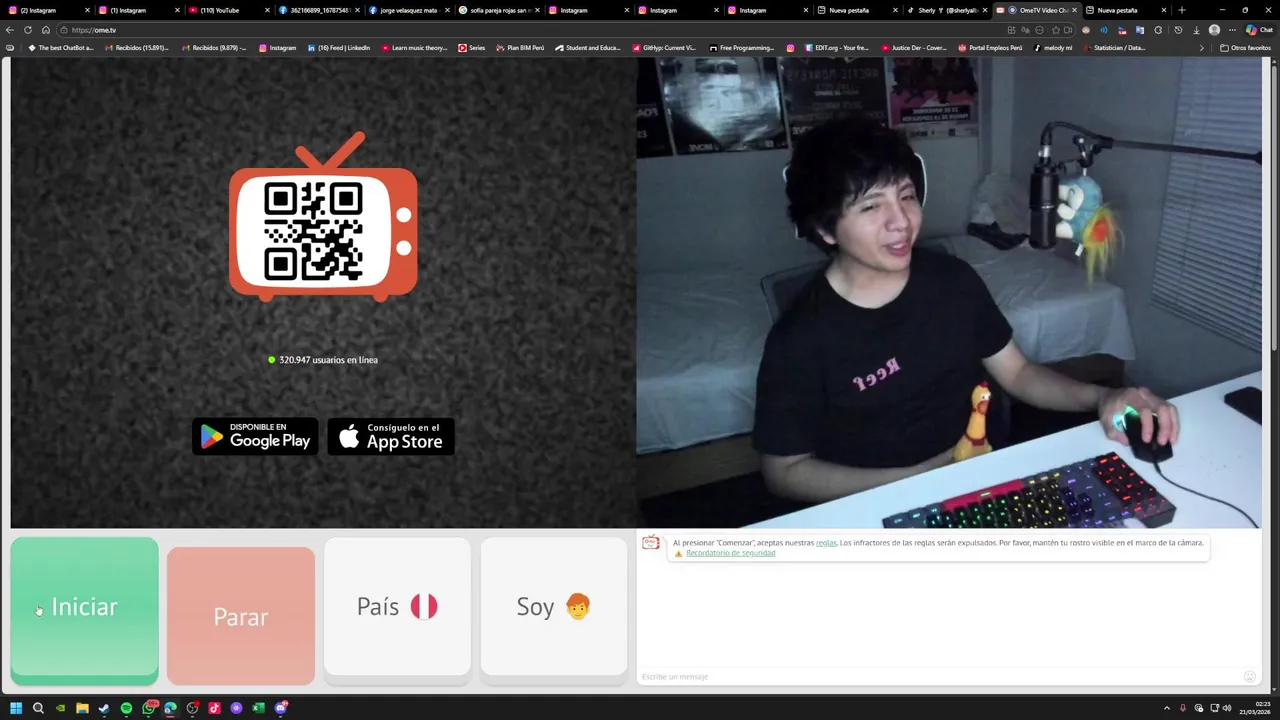Open Steam from the taskbar

[104, 708]
